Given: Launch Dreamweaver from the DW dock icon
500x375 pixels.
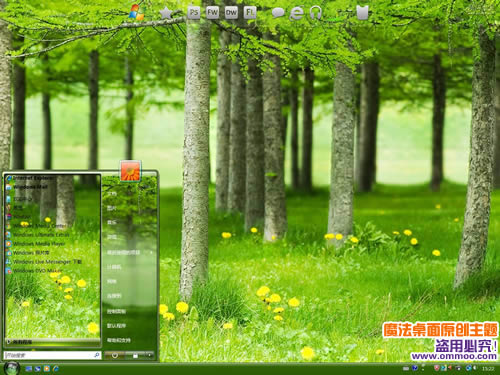Looking at the screenshot, I should (x=231, y=13).
